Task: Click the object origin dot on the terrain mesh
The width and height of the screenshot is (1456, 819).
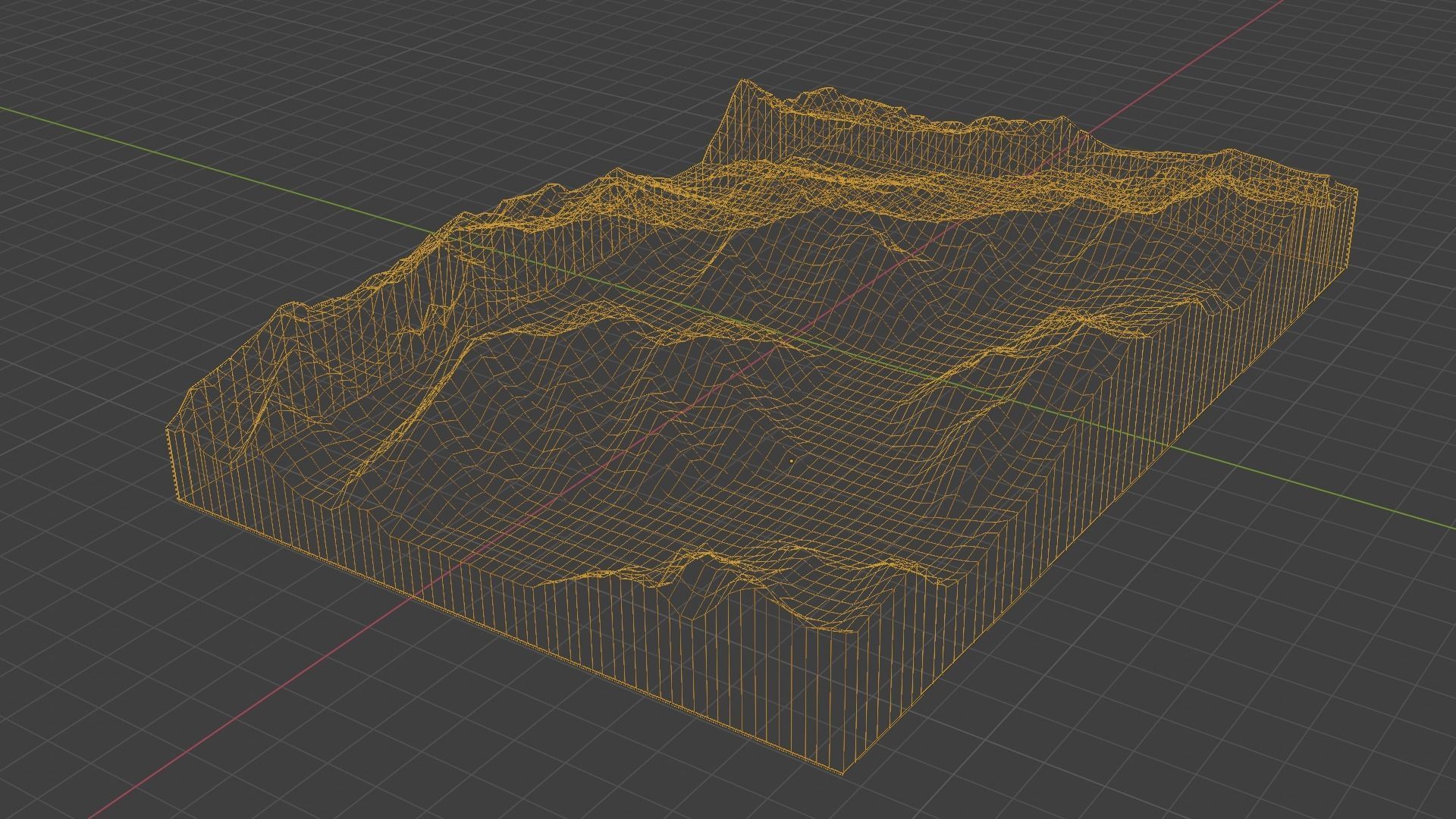Action: point(792,460)
